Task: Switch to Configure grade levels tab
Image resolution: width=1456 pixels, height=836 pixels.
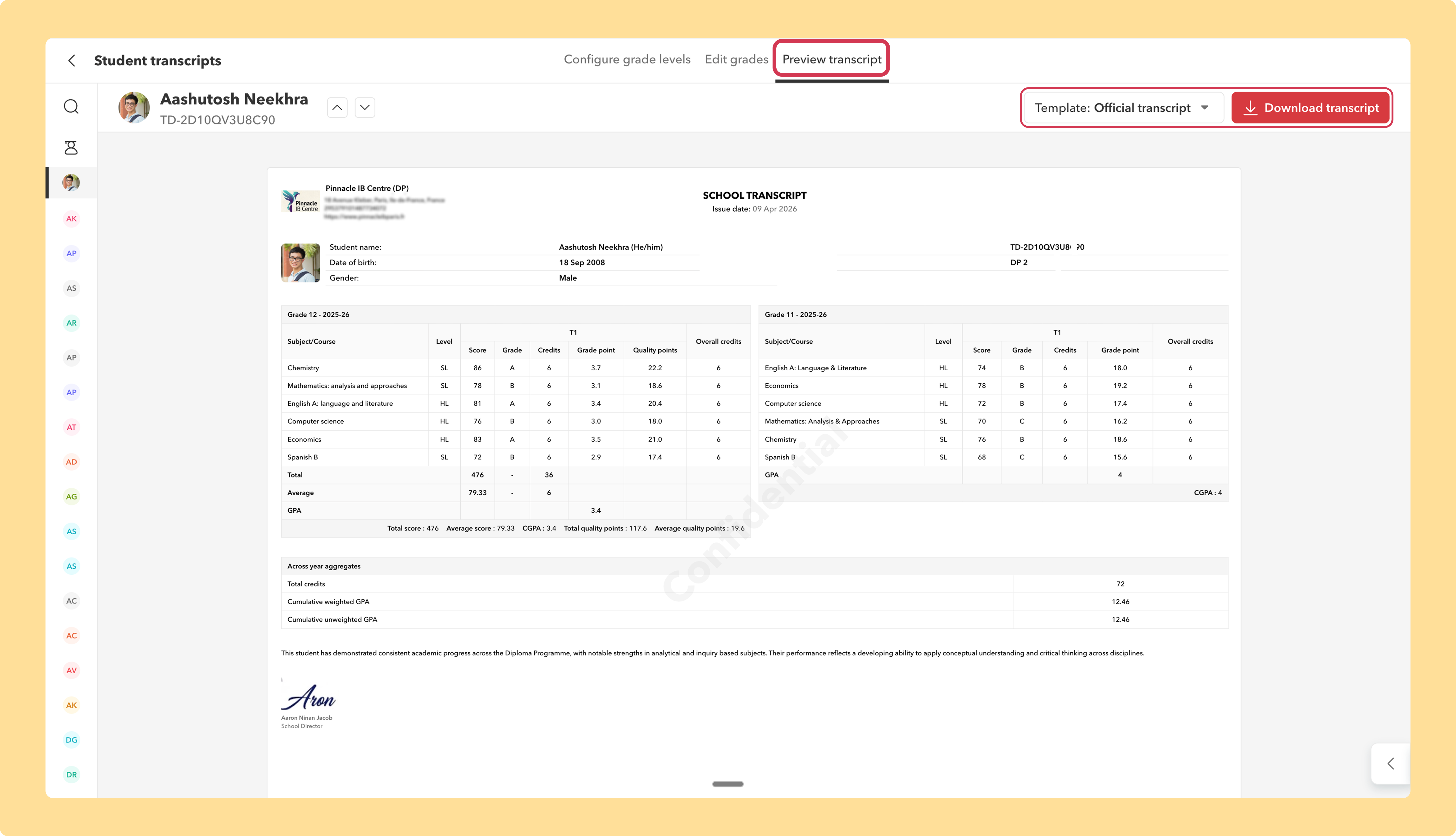Action: (627, 59)
